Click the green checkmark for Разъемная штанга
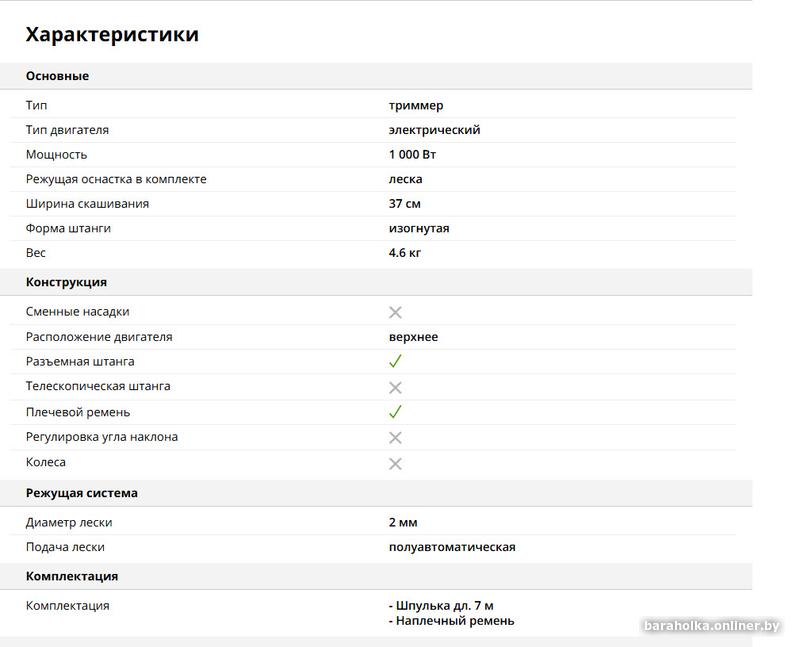 pyautogui.click(x=395, y=361)
